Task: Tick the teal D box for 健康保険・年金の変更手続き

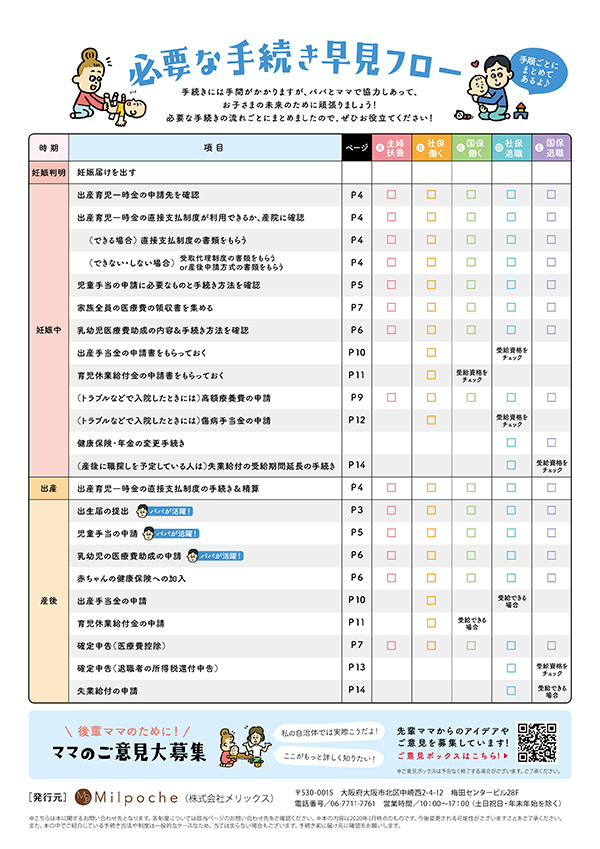Action: pyautogui.click(x=511, y=442)
